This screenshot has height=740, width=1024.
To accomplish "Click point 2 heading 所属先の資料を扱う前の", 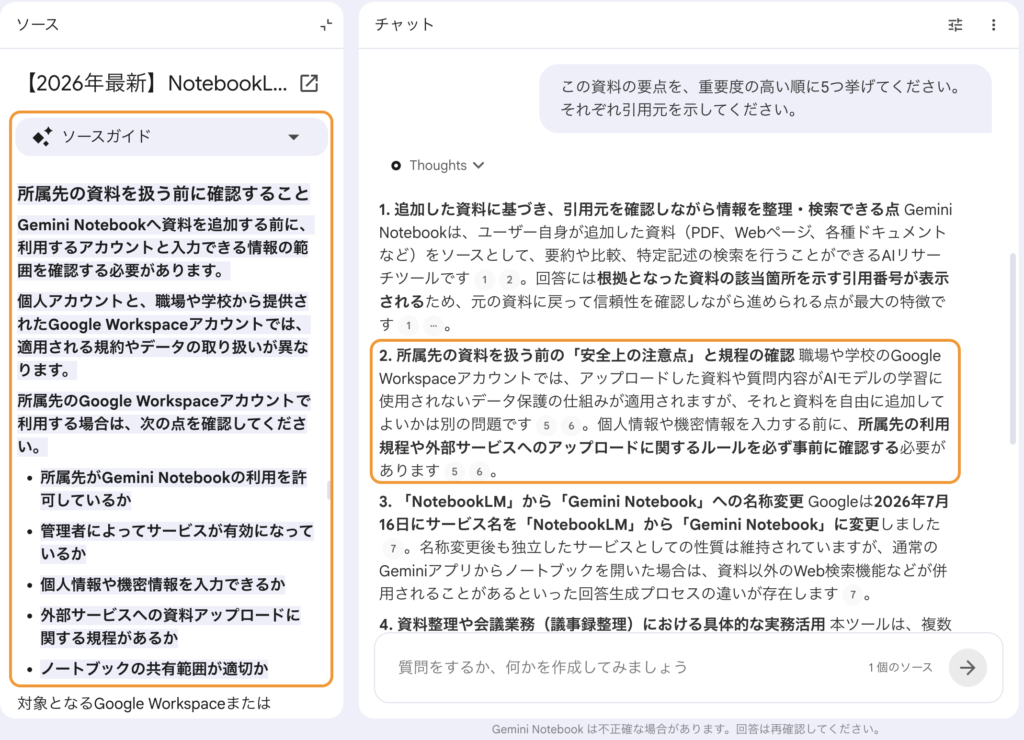I will (x=586, y=356).
